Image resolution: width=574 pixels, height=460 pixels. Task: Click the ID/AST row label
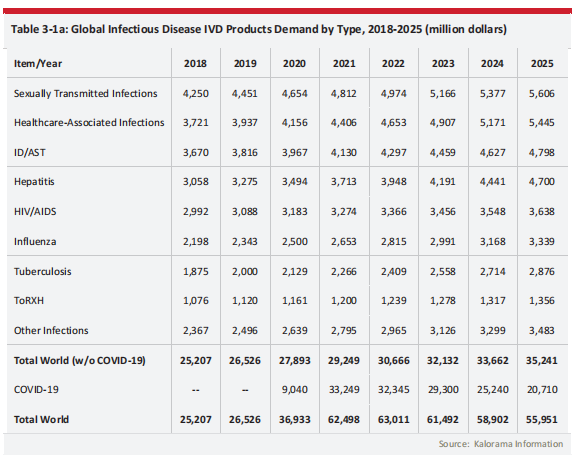click(30, 153)
